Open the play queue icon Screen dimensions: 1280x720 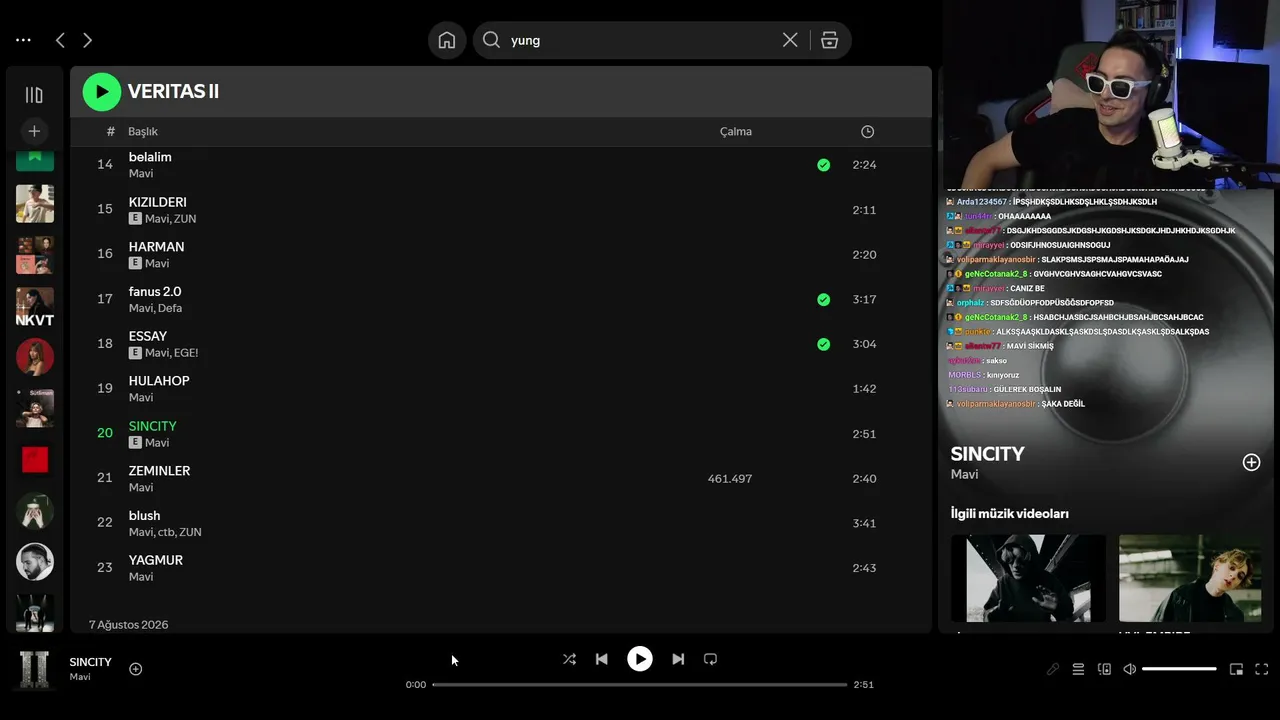click(1078, 669)
